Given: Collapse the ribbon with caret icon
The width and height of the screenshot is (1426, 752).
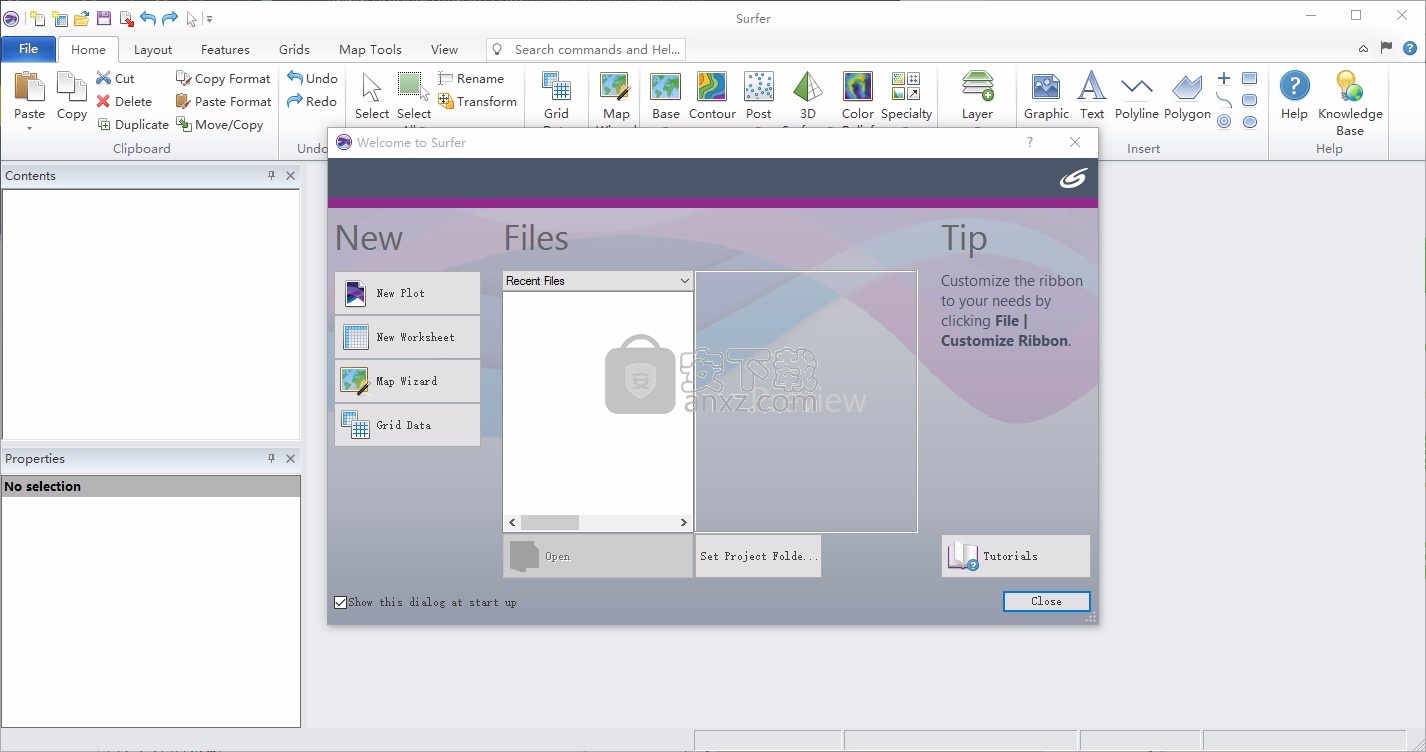Looking at the screenshot, I should pos(1363,48).
